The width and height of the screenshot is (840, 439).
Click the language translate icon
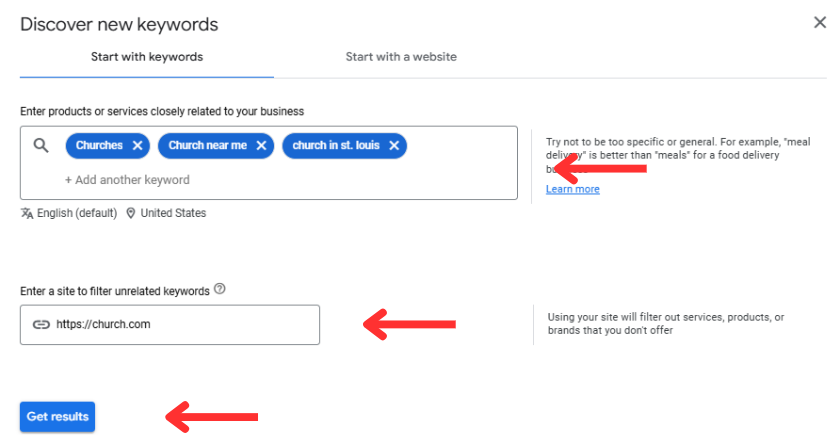pos(27,213)
